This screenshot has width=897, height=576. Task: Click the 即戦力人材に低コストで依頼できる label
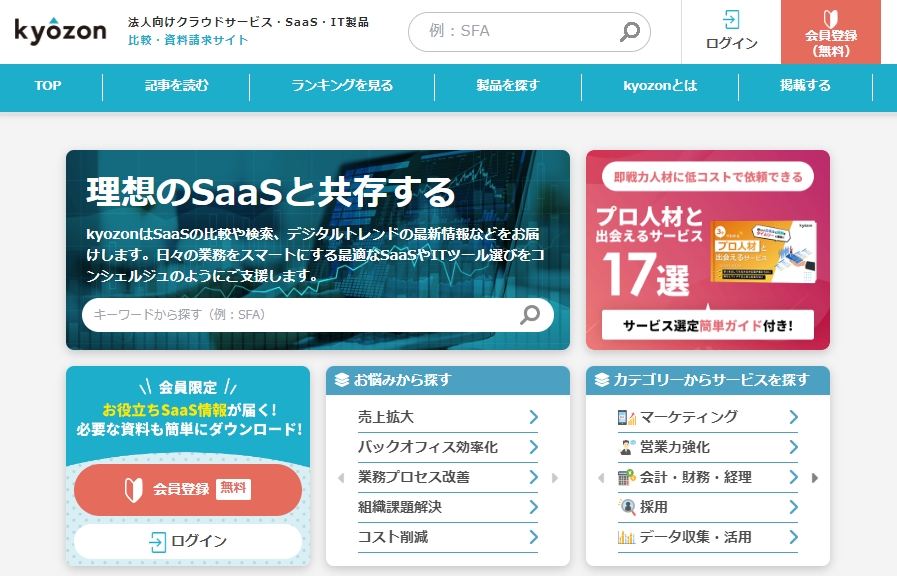click(708, 177)
